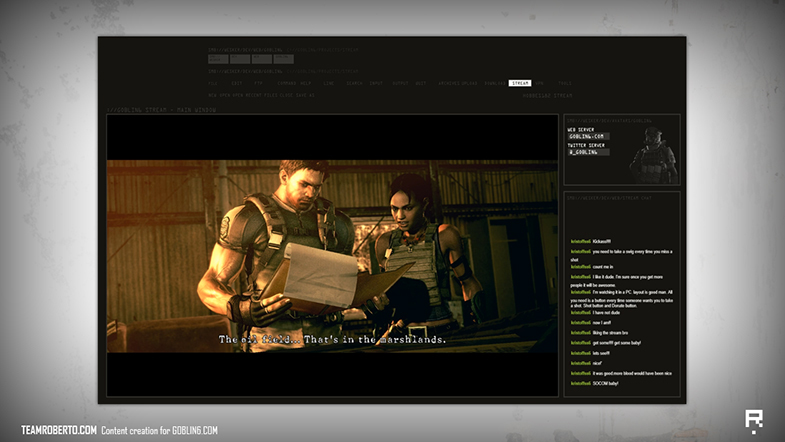This screenshot has width=785, height=442.
Task: Click the 'liking the stream bro' chat message
Action: click(x=610, y=333)
